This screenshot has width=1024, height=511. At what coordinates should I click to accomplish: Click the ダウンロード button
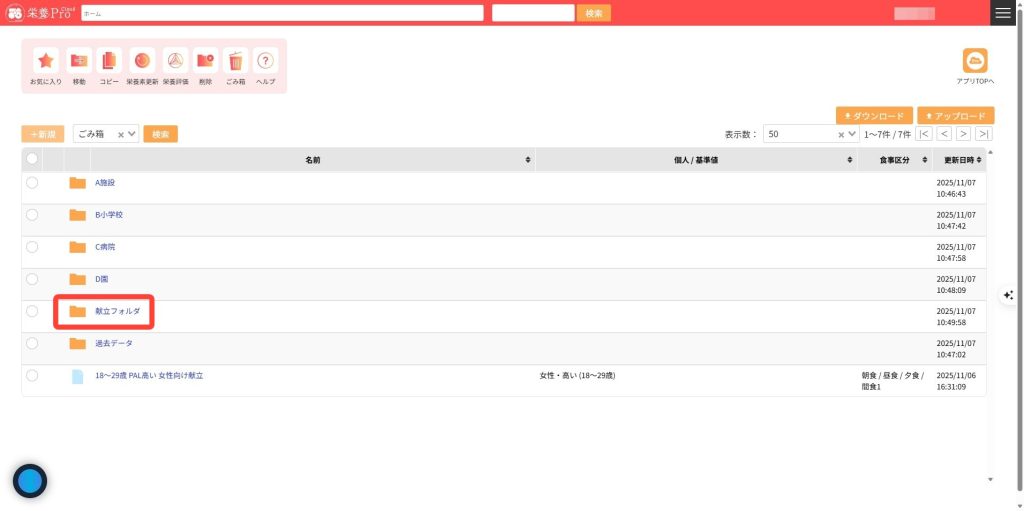click(874, 116)
